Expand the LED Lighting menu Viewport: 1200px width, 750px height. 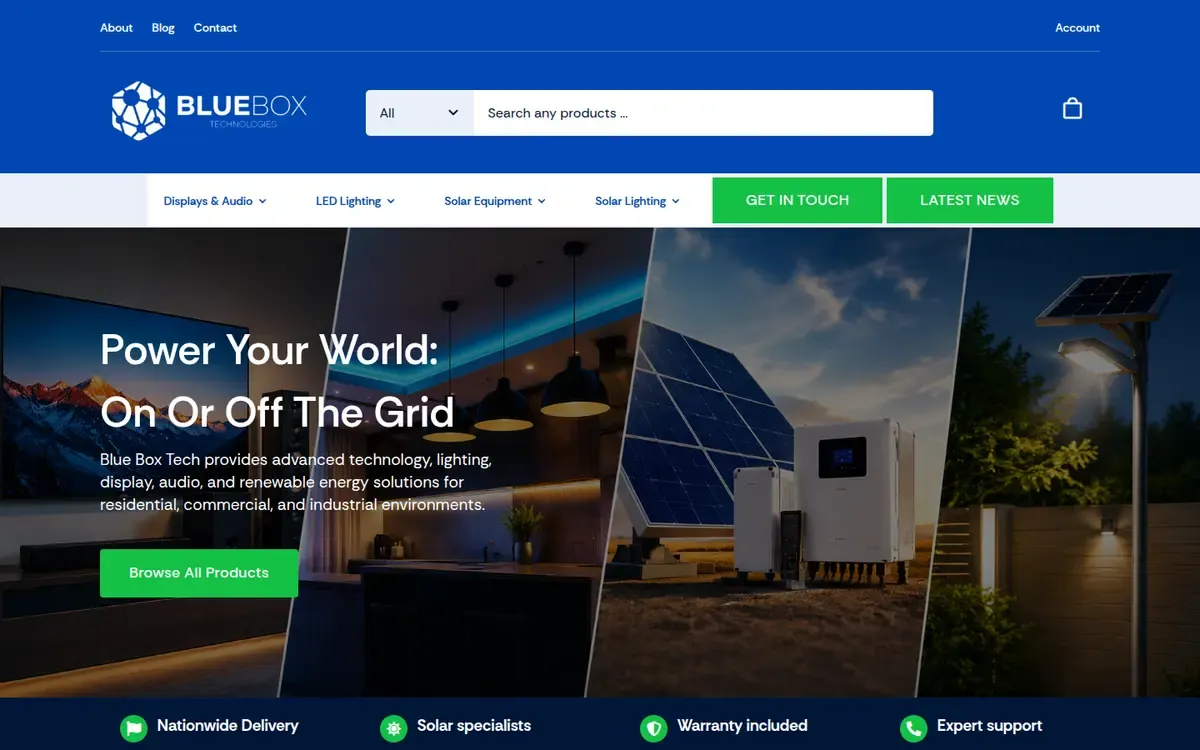coord(355,201)
